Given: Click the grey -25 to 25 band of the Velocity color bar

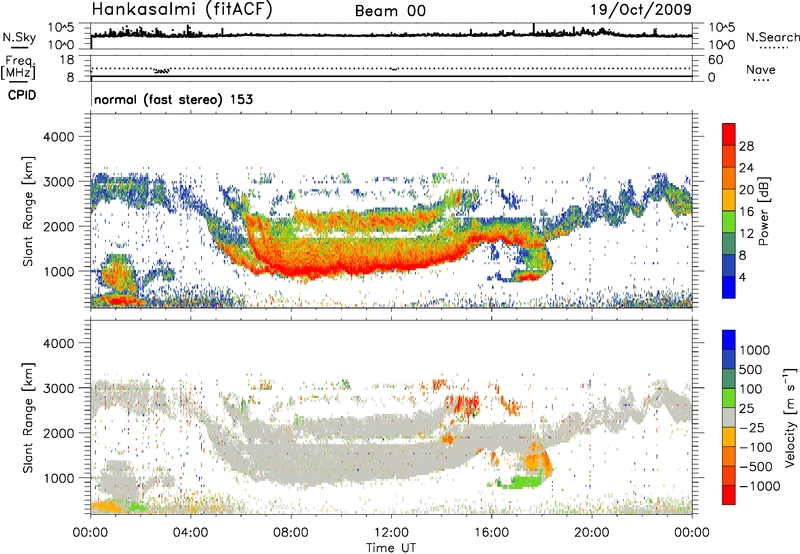Looking at the screenshot, I should (729, 417).
